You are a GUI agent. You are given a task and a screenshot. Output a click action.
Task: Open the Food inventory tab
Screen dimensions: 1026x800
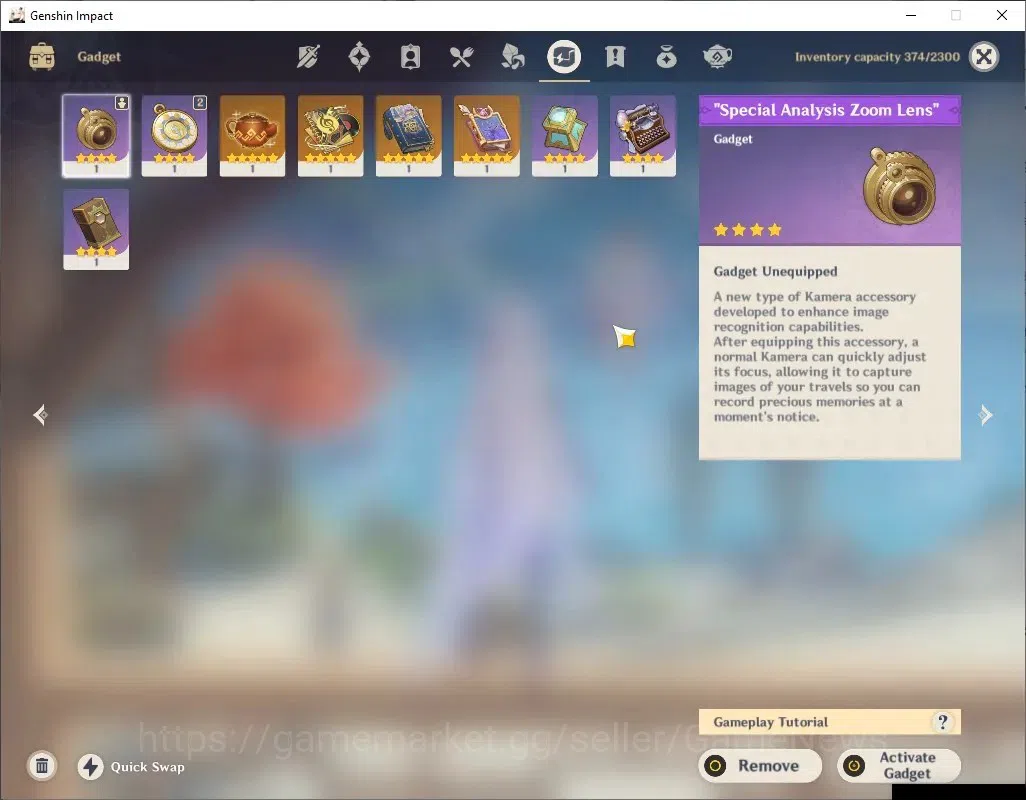click(x=461, y=57)
